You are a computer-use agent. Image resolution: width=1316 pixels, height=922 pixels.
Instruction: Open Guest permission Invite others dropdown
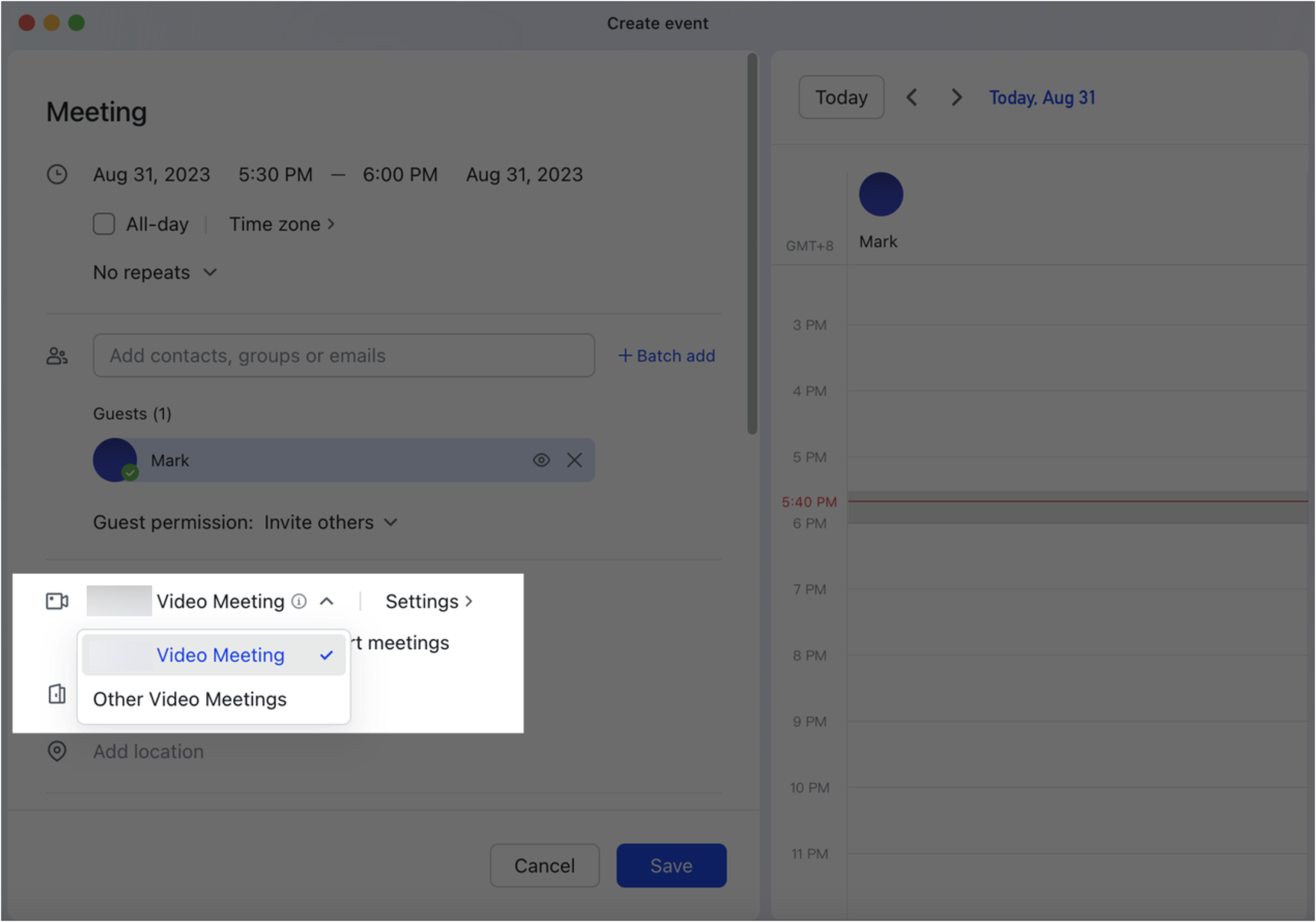click(x=330, y=522)
